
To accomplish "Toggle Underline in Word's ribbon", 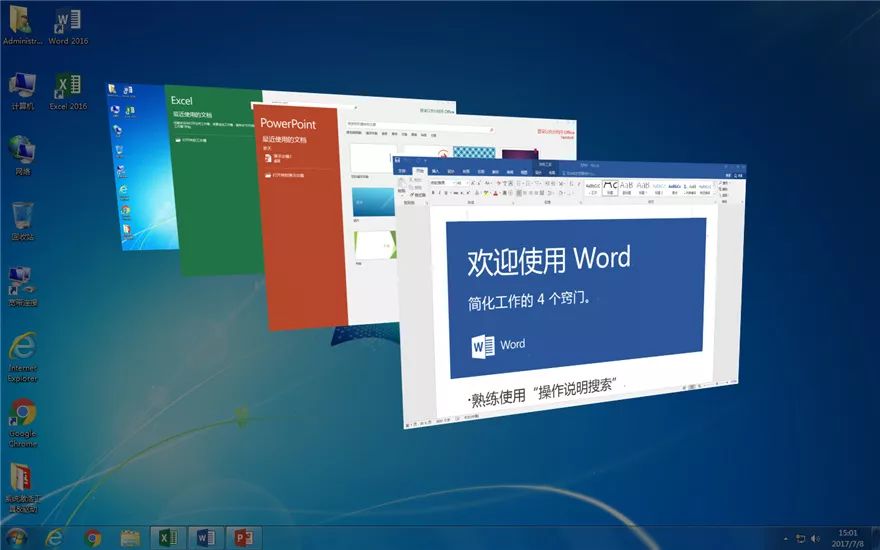I will click(446, 193).
